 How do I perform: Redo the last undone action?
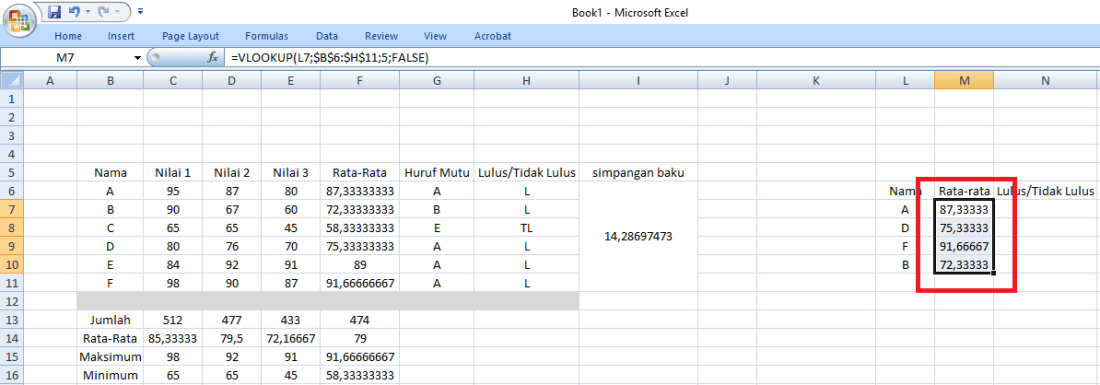tap(105, 12)
